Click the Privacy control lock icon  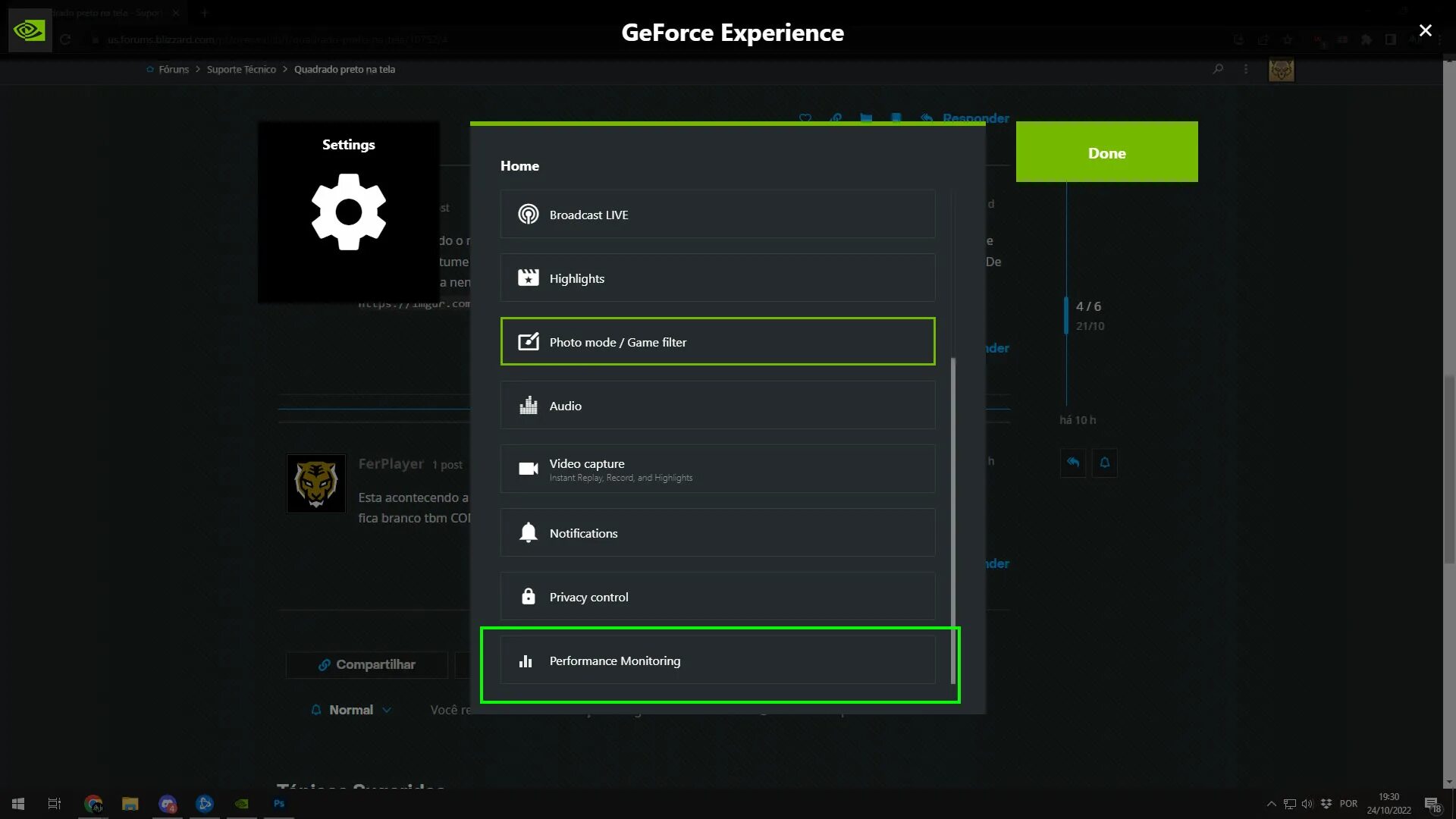click(x=527, y=596)
